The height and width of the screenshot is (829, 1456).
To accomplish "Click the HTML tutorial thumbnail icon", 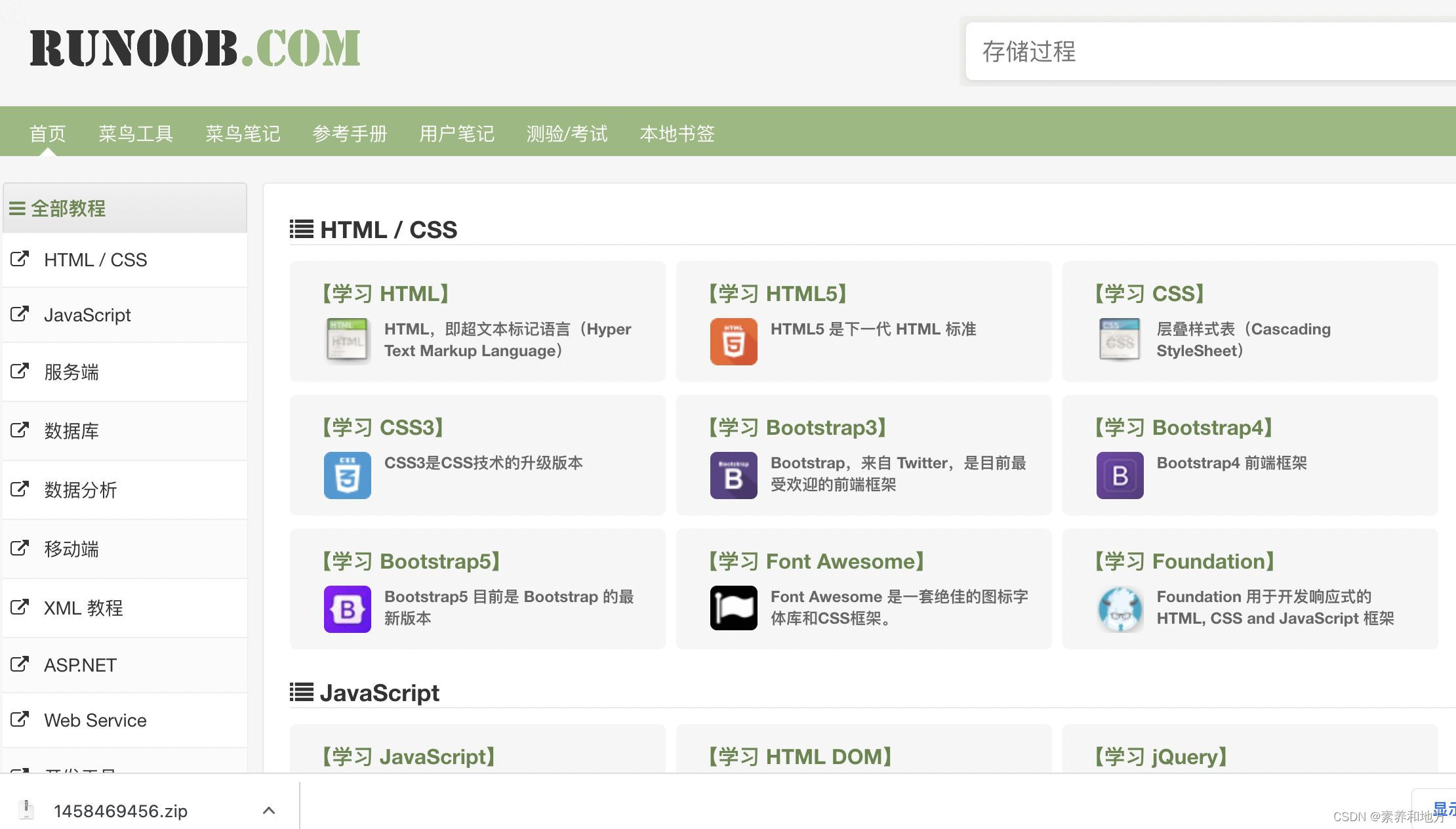I will tap(347, 340).
